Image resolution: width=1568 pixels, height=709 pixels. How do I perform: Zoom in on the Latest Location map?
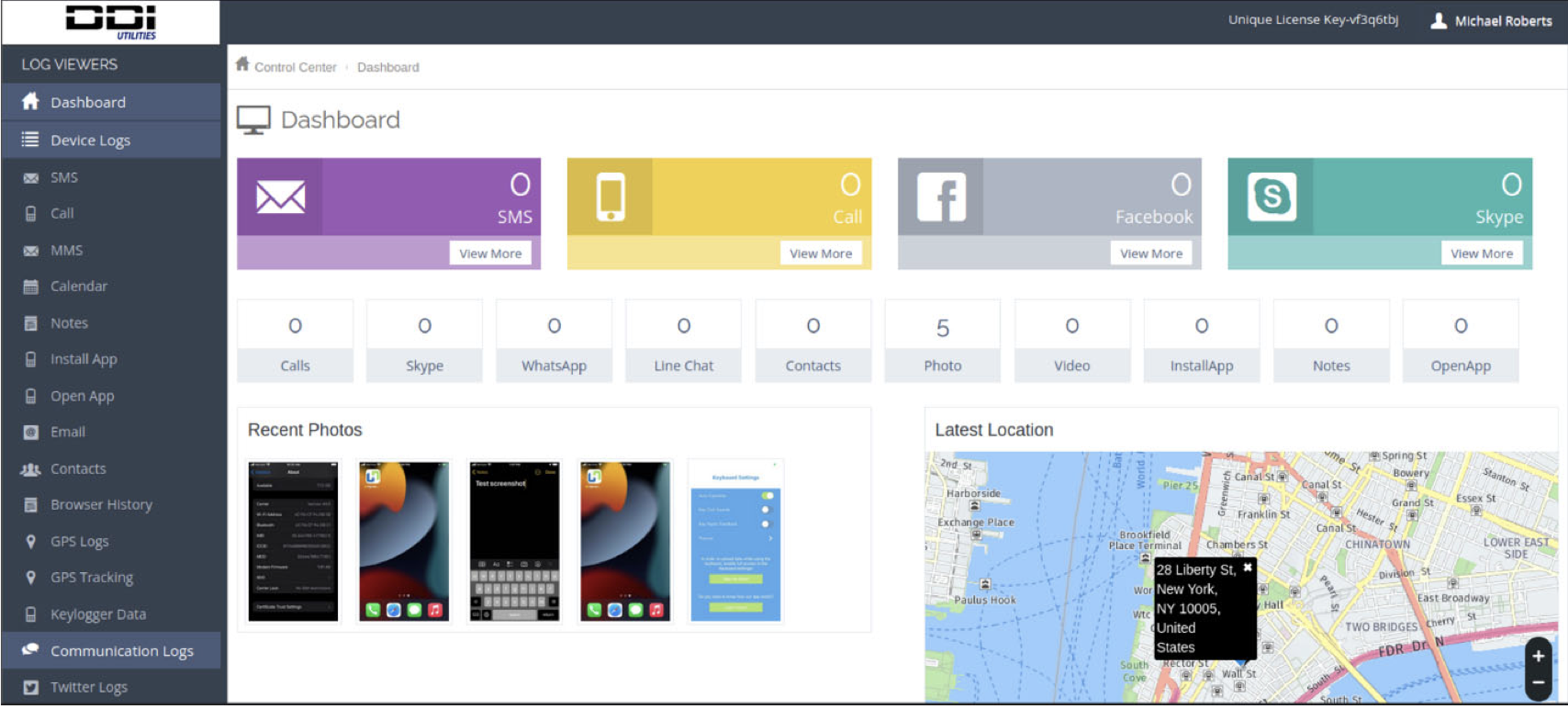tap(1539, 656)
